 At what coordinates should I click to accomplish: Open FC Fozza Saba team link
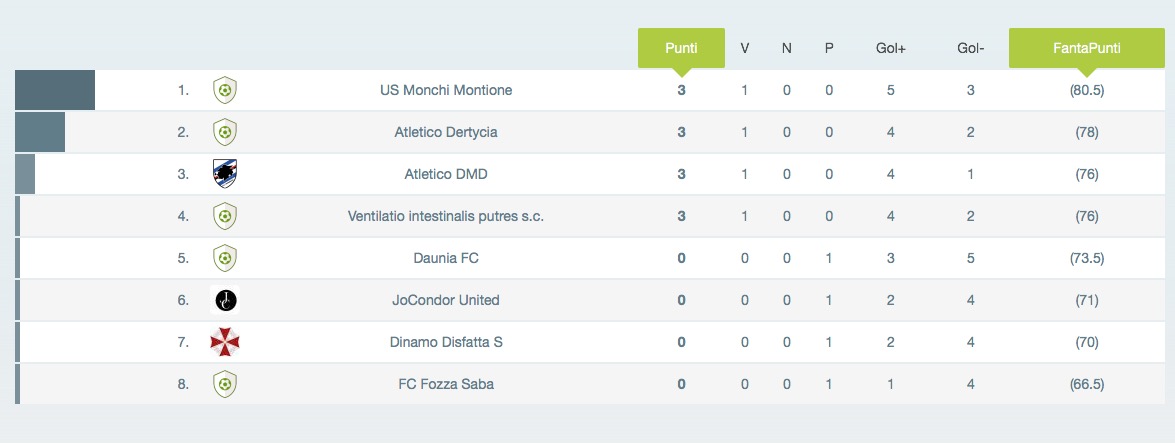[446, 384]
